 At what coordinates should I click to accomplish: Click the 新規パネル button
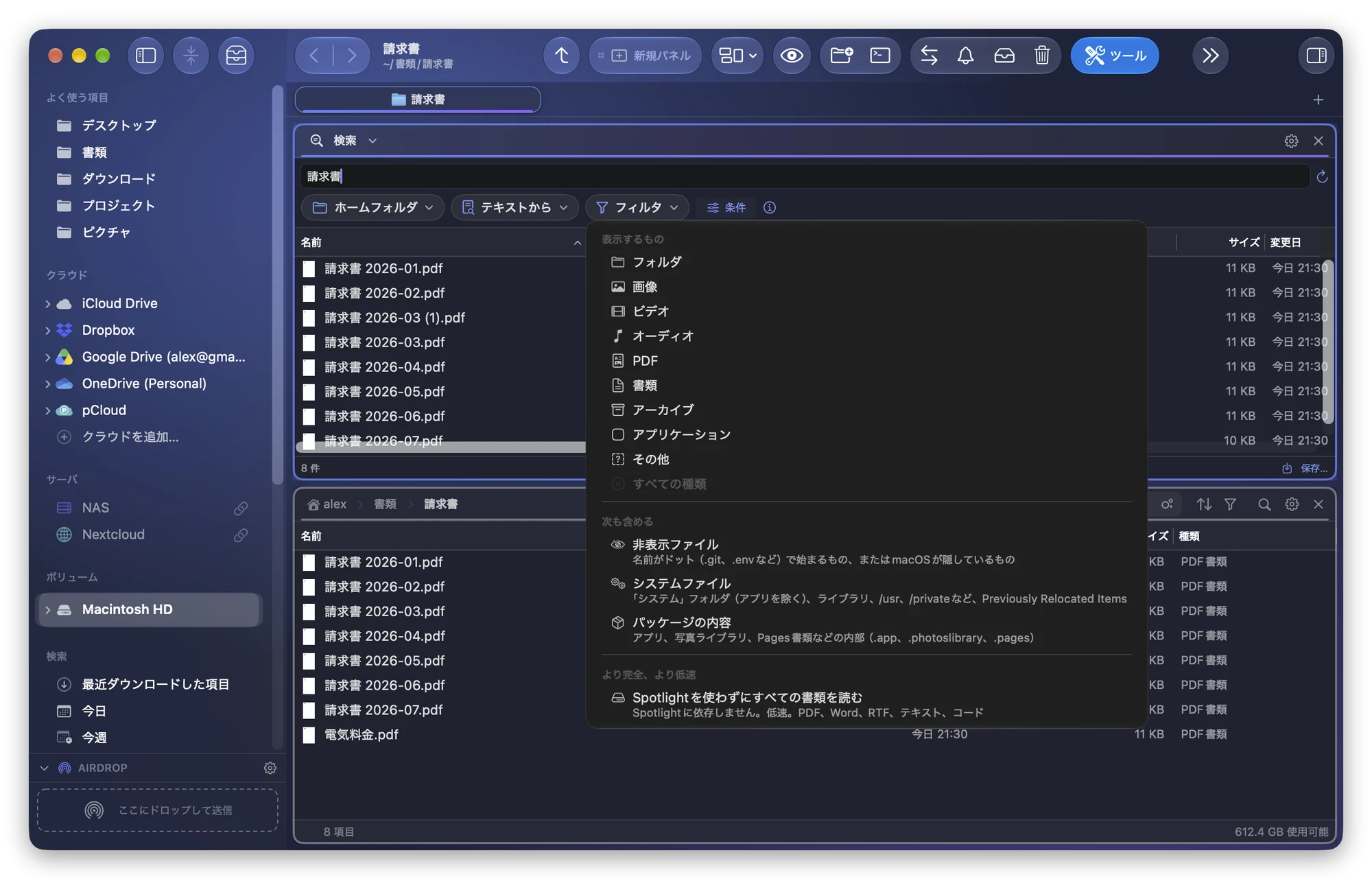tap(646, 56)
